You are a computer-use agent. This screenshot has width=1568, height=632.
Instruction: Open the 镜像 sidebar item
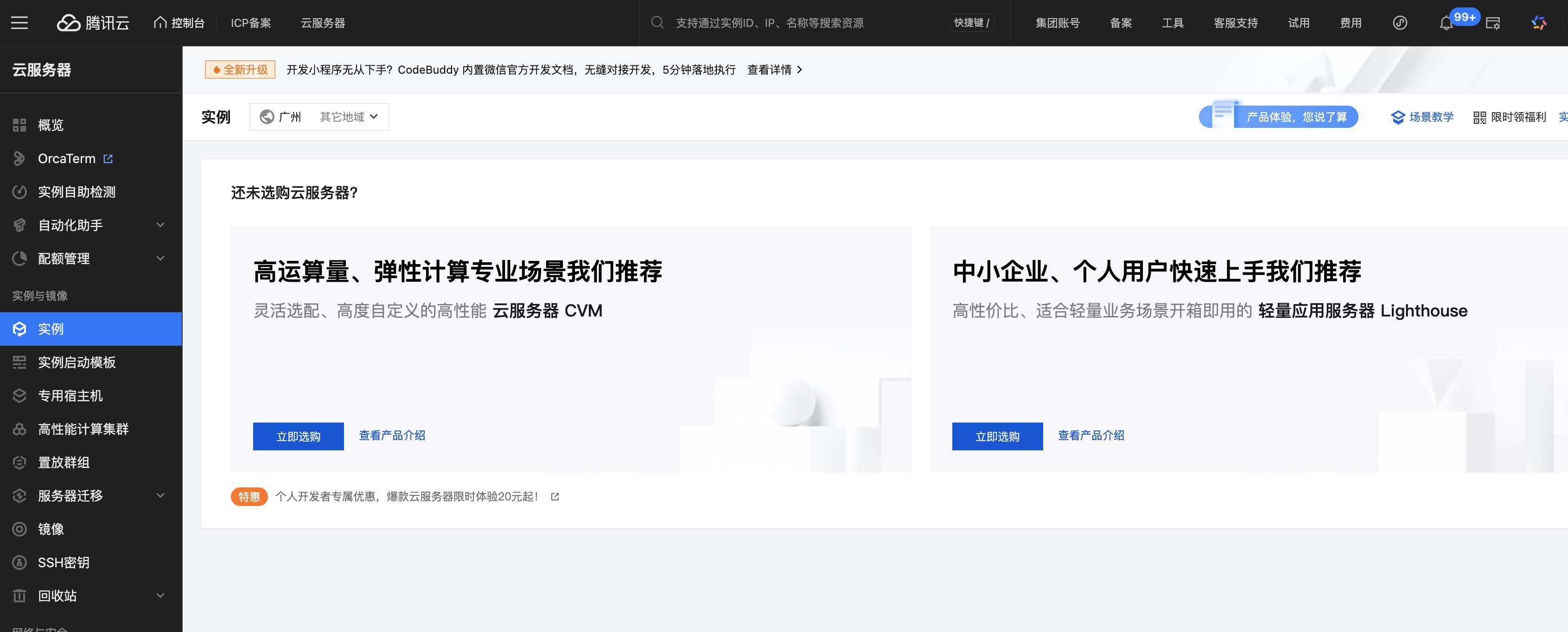[91, 529]
